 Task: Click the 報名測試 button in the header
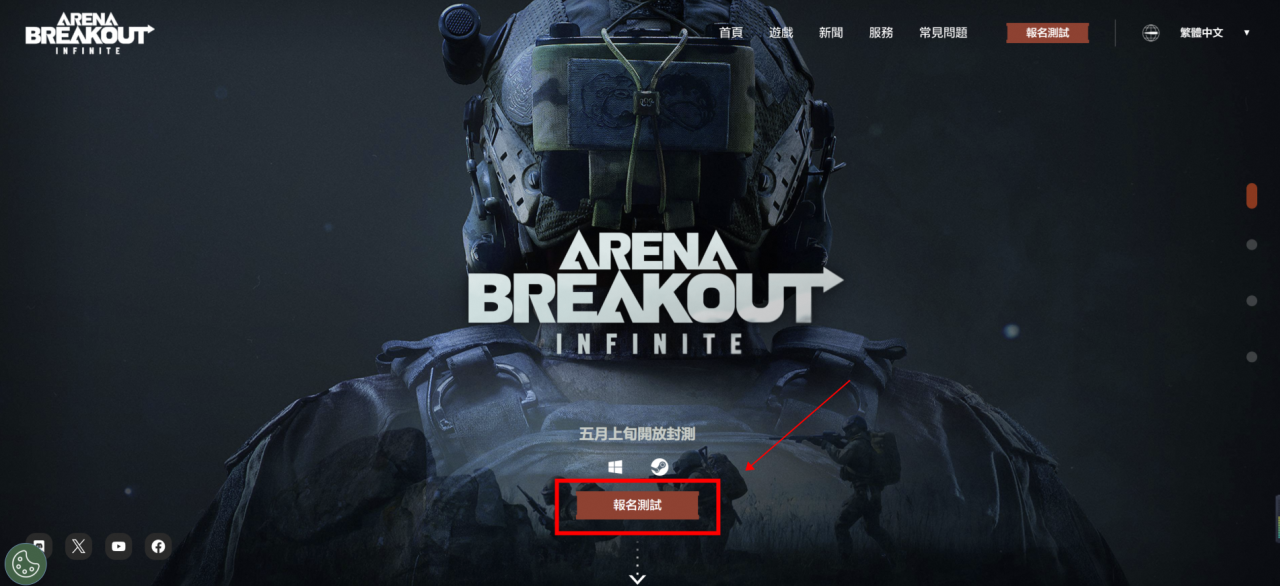tap(1047, 33)
